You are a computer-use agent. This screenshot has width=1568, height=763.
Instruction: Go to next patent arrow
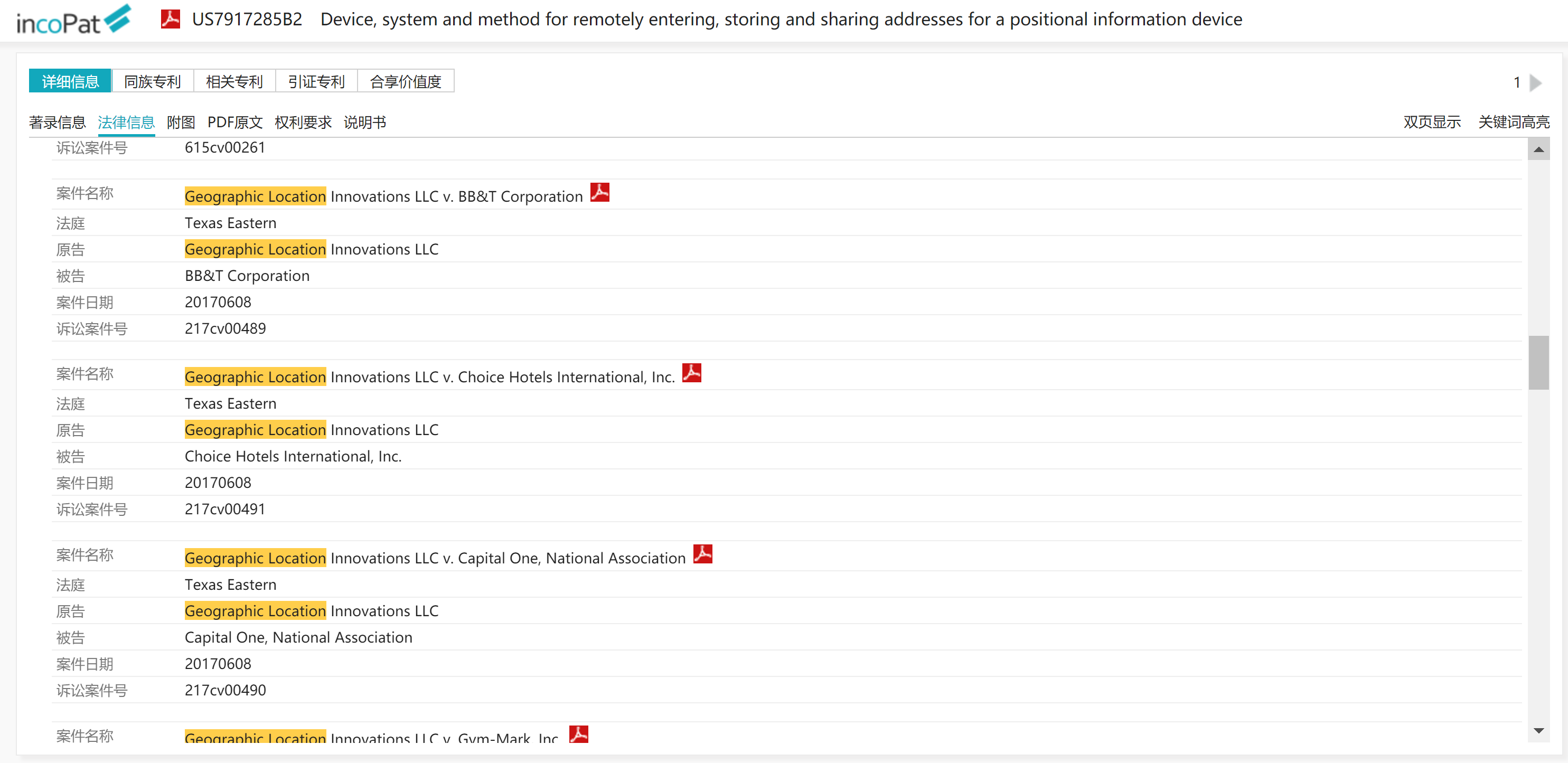tap(1536, 83)
